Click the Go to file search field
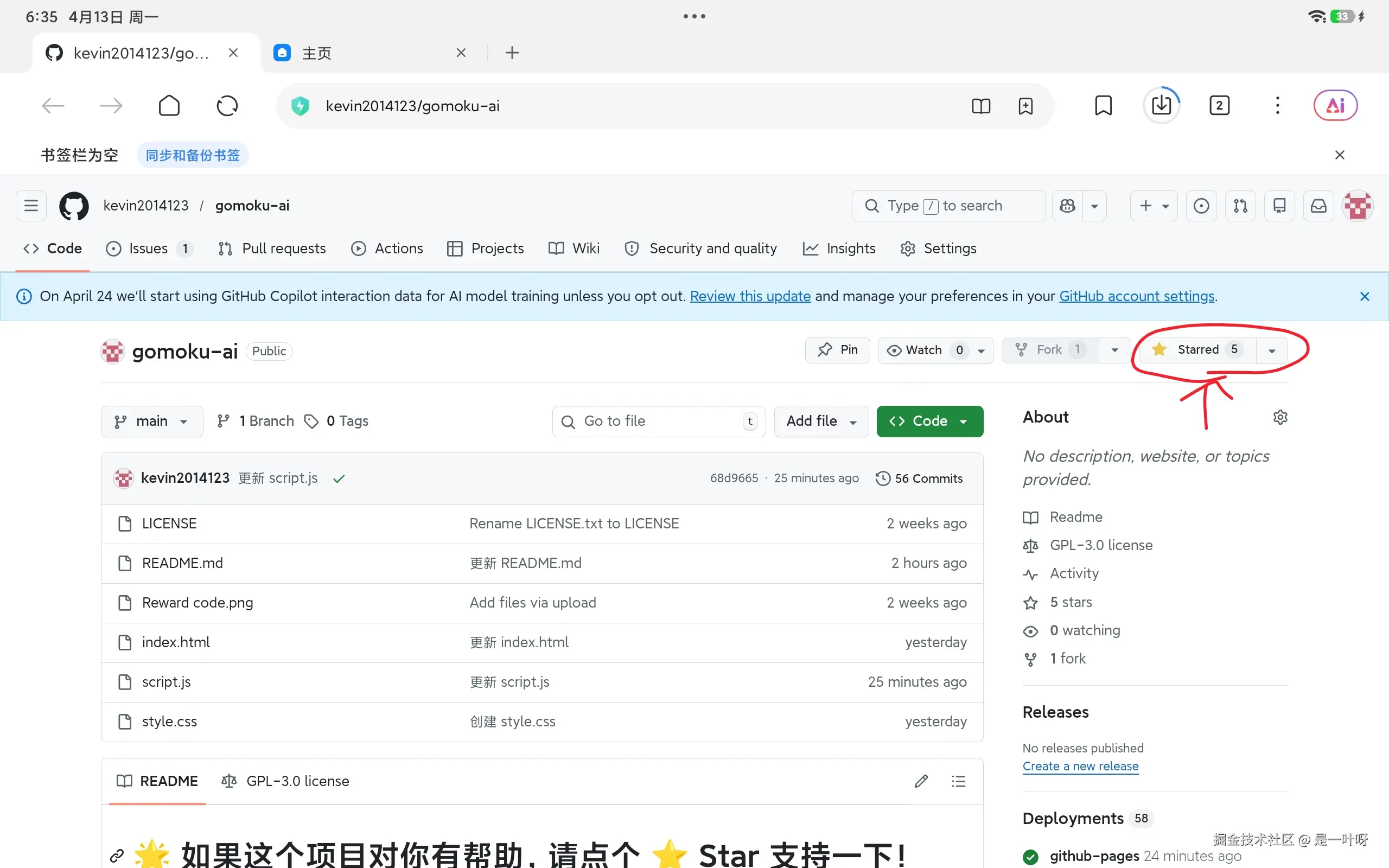The width and height of the screenshot is (1389, 868). 658,421
